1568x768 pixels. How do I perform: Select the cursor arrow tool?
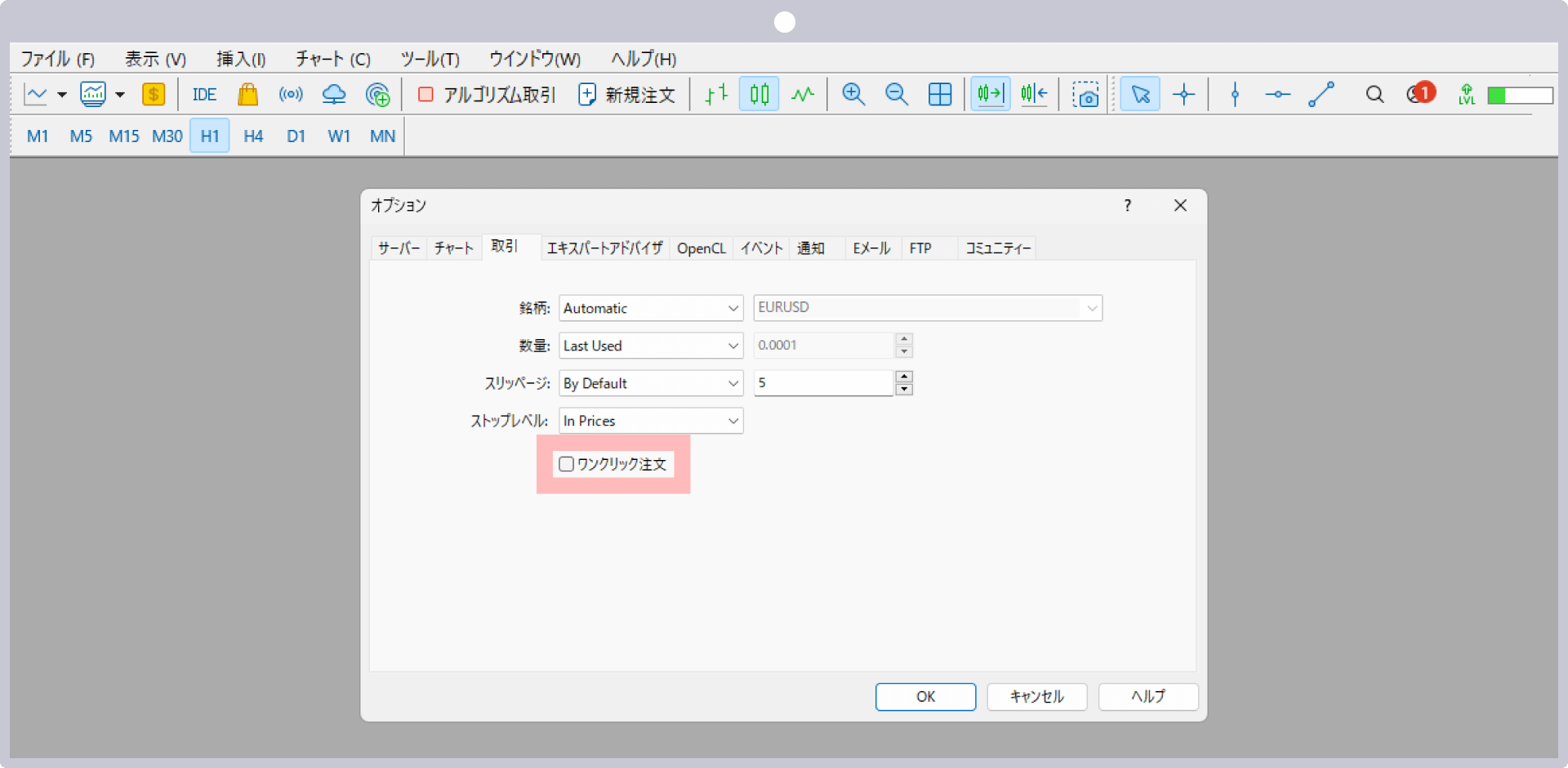[x=1140, y=95]
